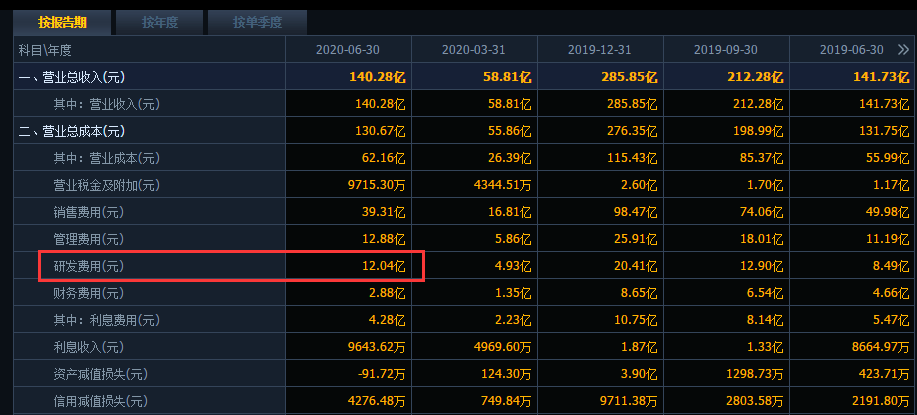Click the 利息收入(元) row label
917x415 pixels.
pyautogui.click(x=89, y=347)
